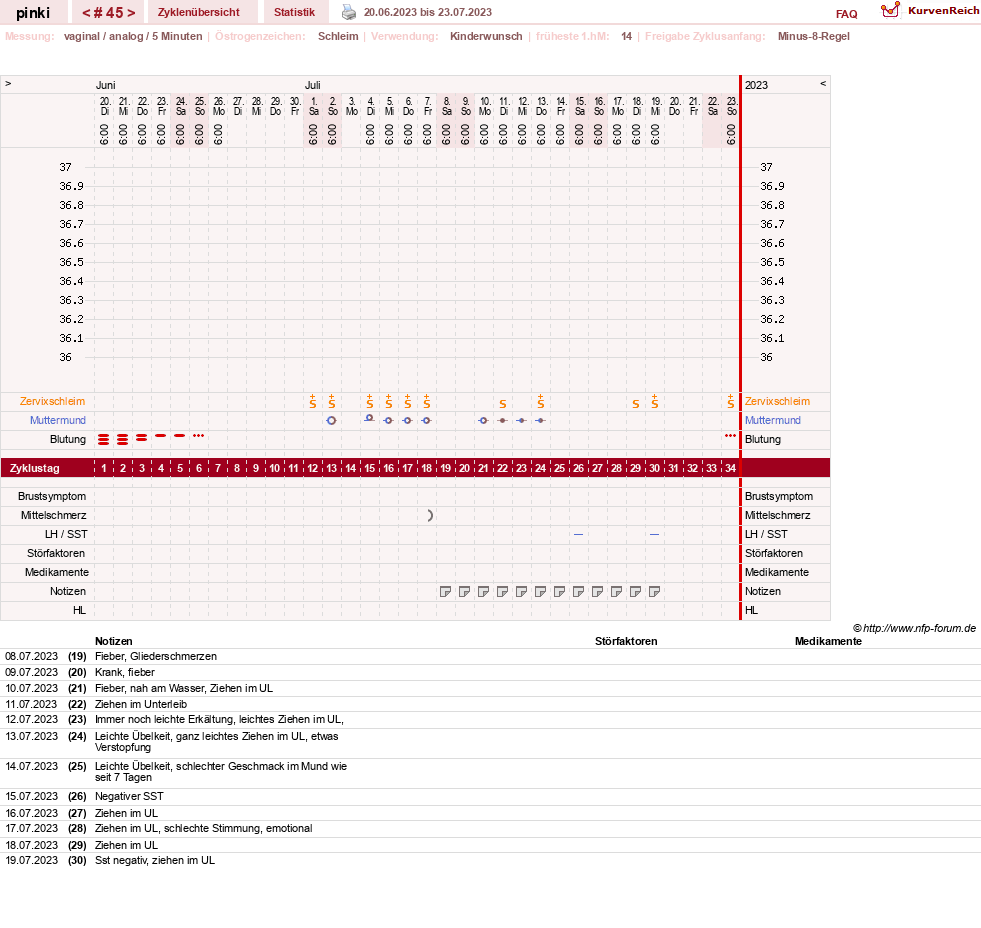Click the negative LH/SST marker on cycle day 26

(x=579, y=534)
